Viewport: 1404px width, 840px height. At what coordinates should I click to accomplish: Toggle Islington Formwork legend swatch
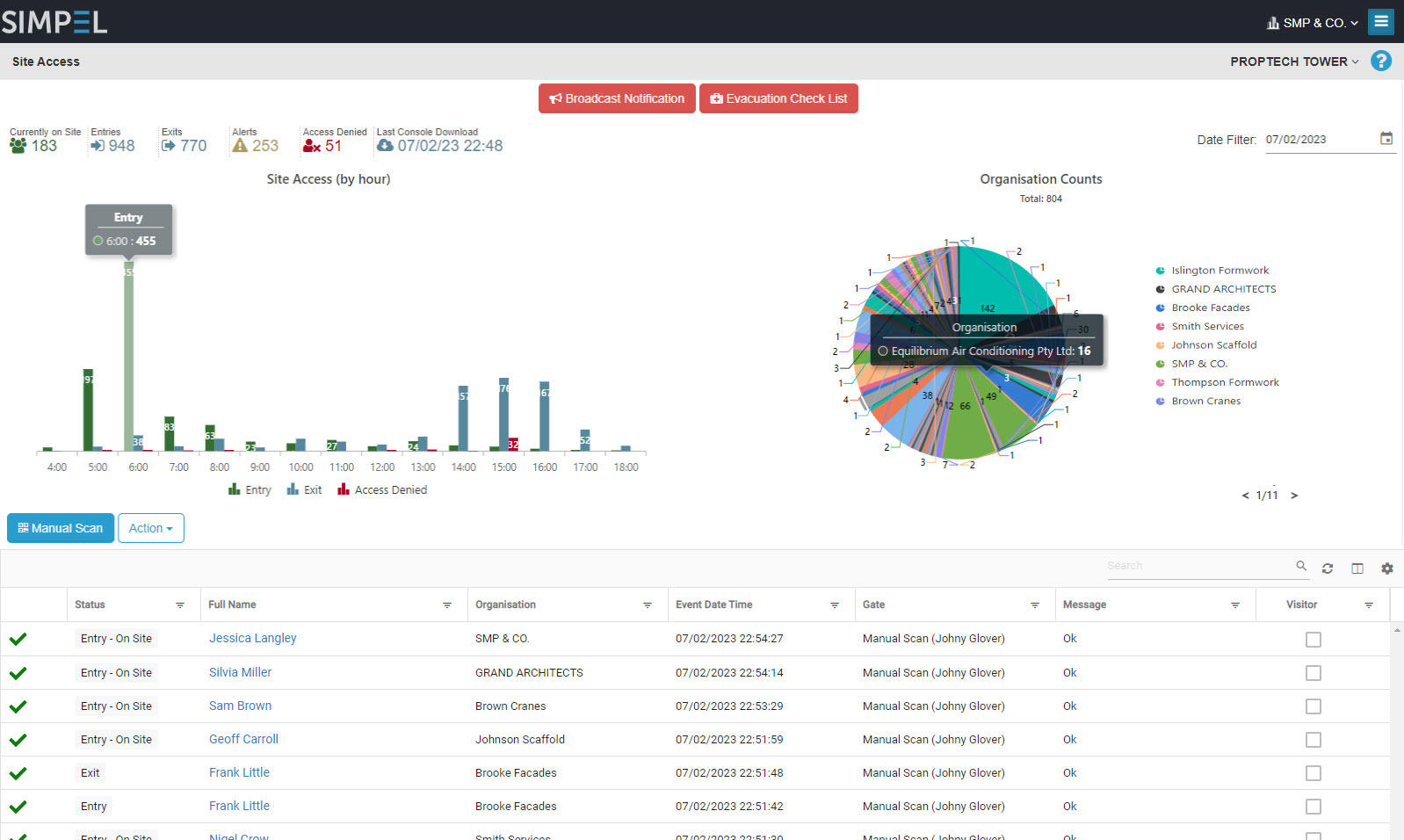(1160, 271)
